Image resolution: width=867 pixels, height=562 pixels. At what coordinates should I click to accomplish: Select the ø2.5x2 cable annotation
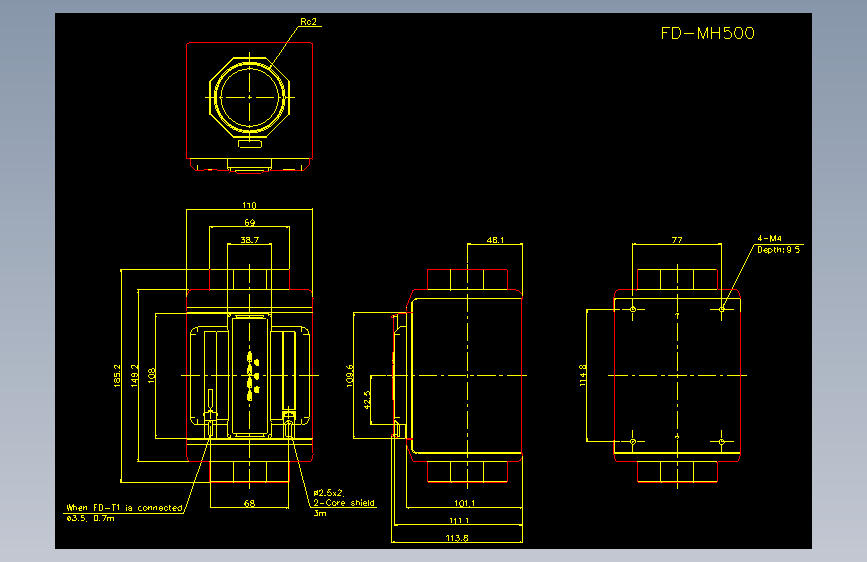click(329, 492)
